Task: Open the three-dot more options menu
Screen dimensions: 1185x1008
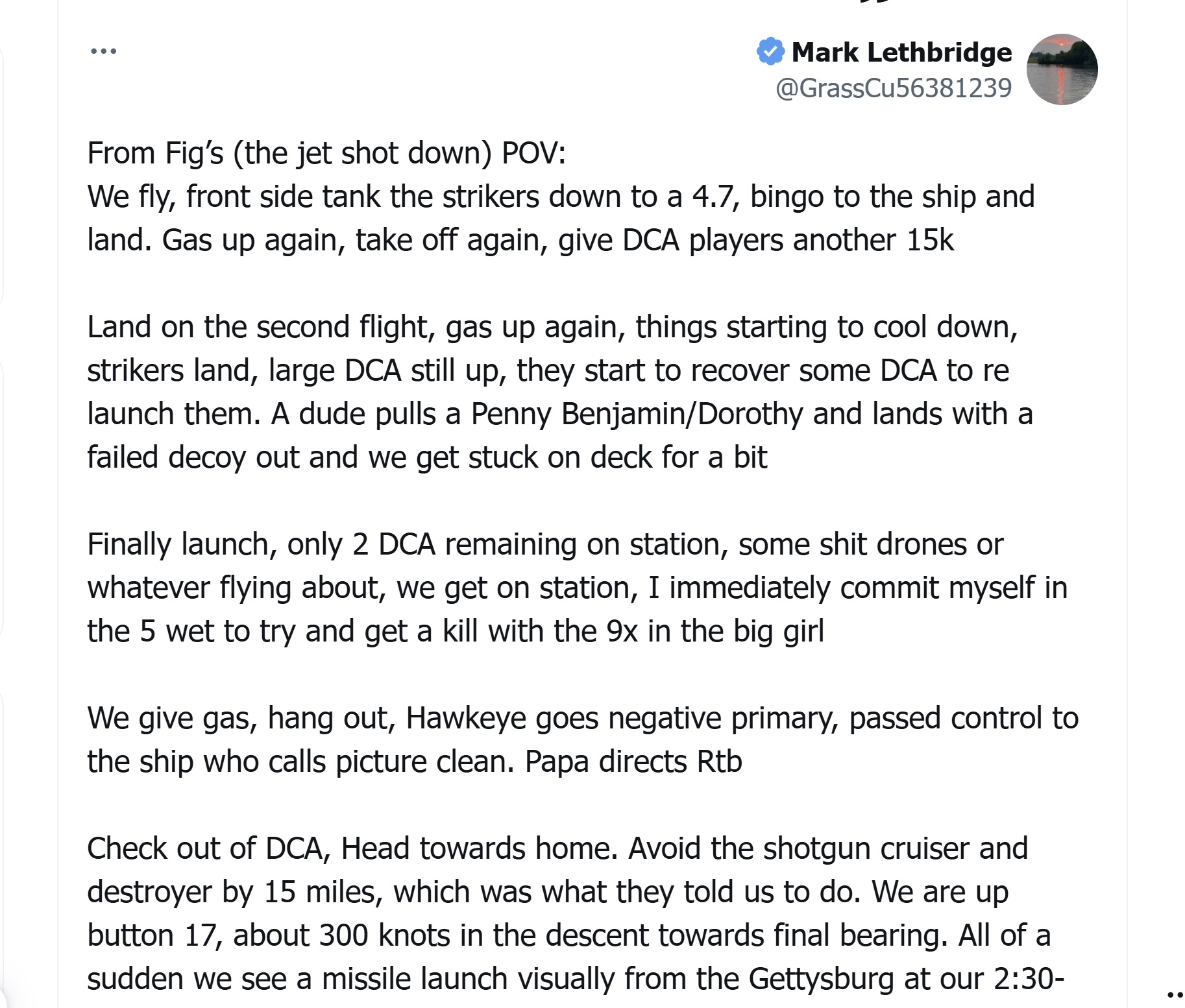Action: tap(104, 51)
